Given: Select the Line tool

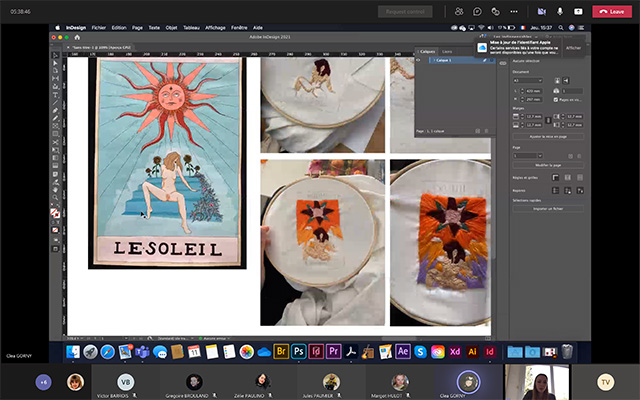Looking at the screenshot, I should coord(56,102).
